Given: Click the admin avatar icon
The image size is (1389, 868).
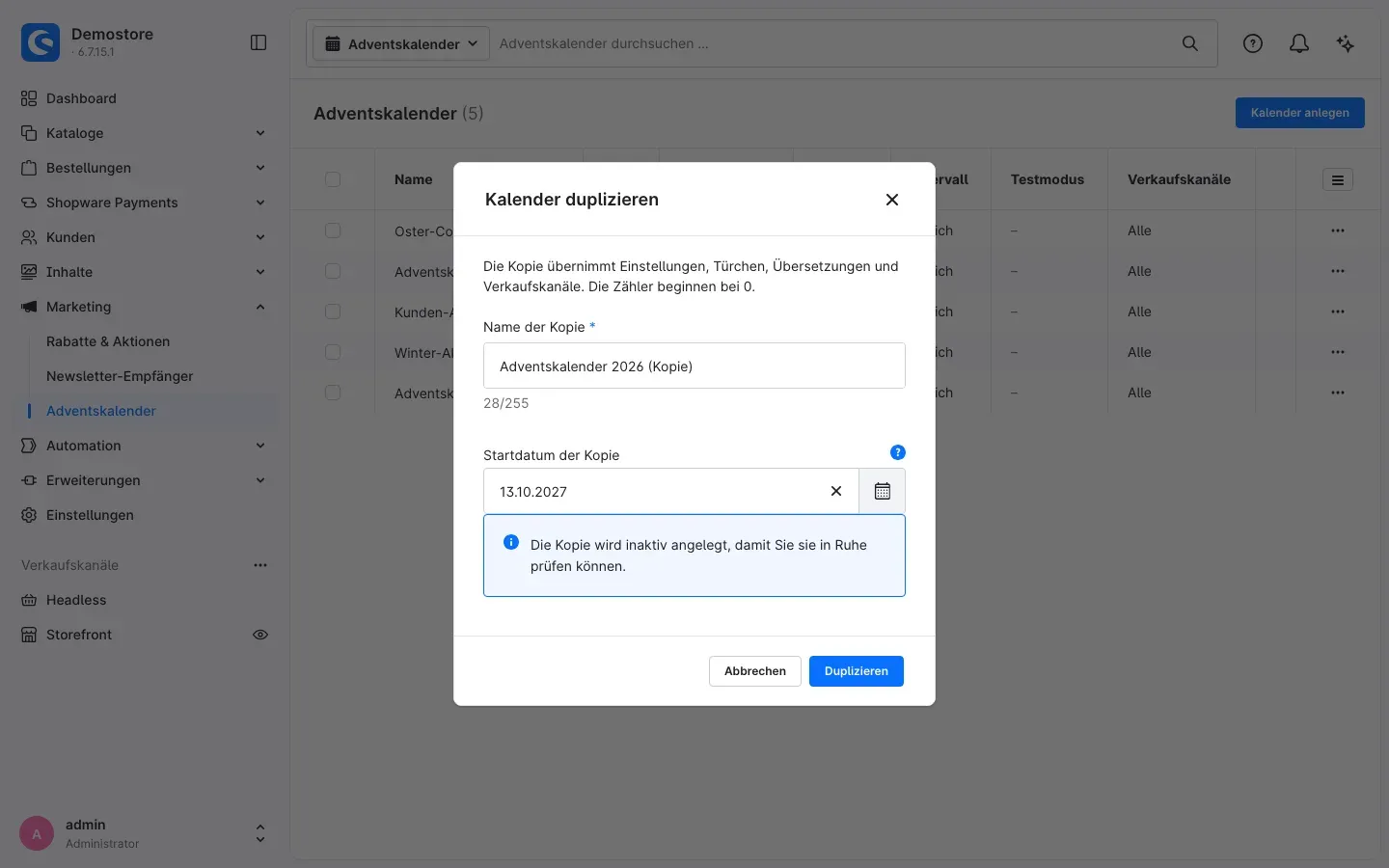Looking at the screenshot, I should click(37, 834).
